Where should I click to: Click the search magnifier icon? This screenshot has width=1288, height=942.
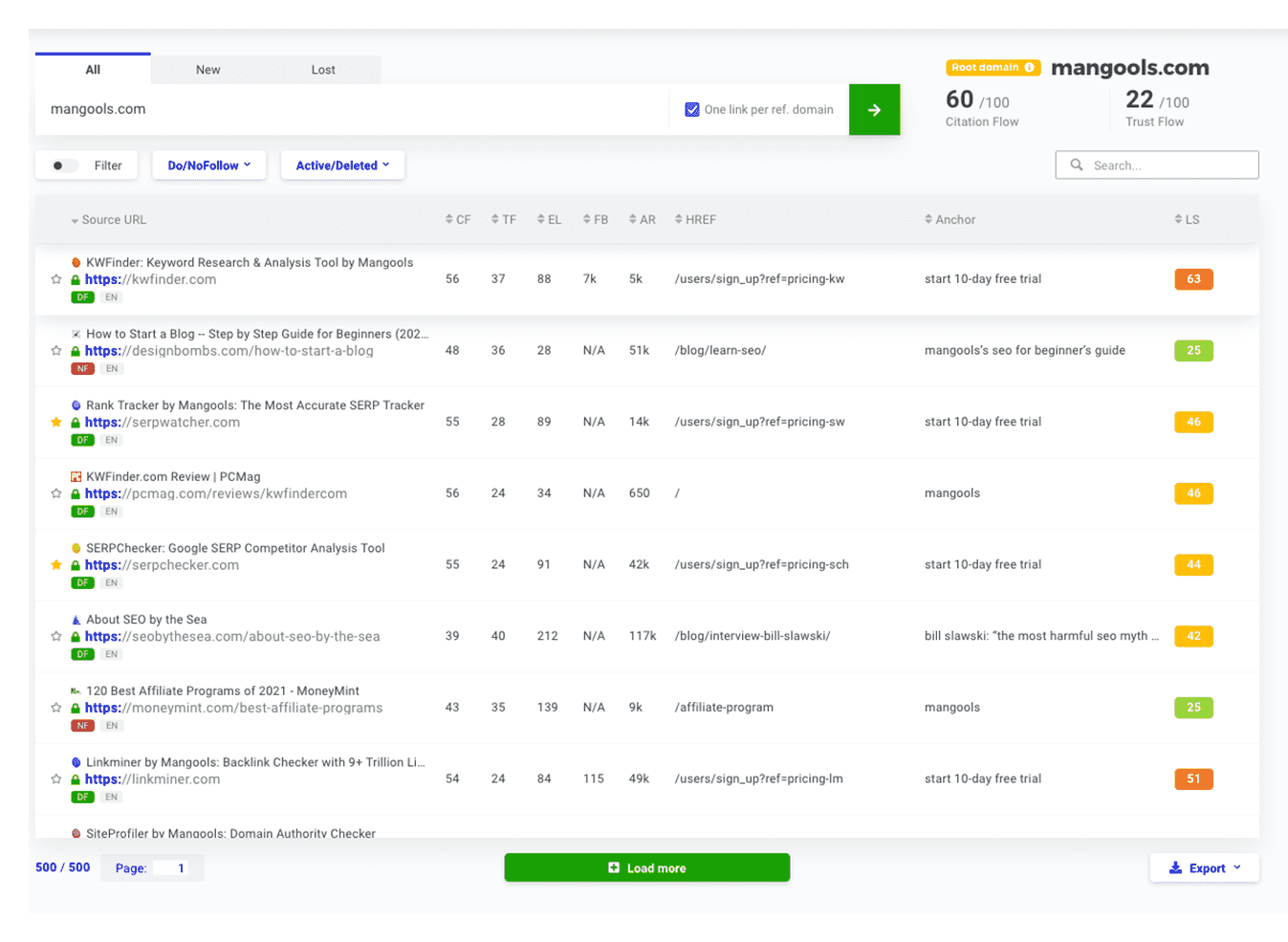coord(1077,164)
